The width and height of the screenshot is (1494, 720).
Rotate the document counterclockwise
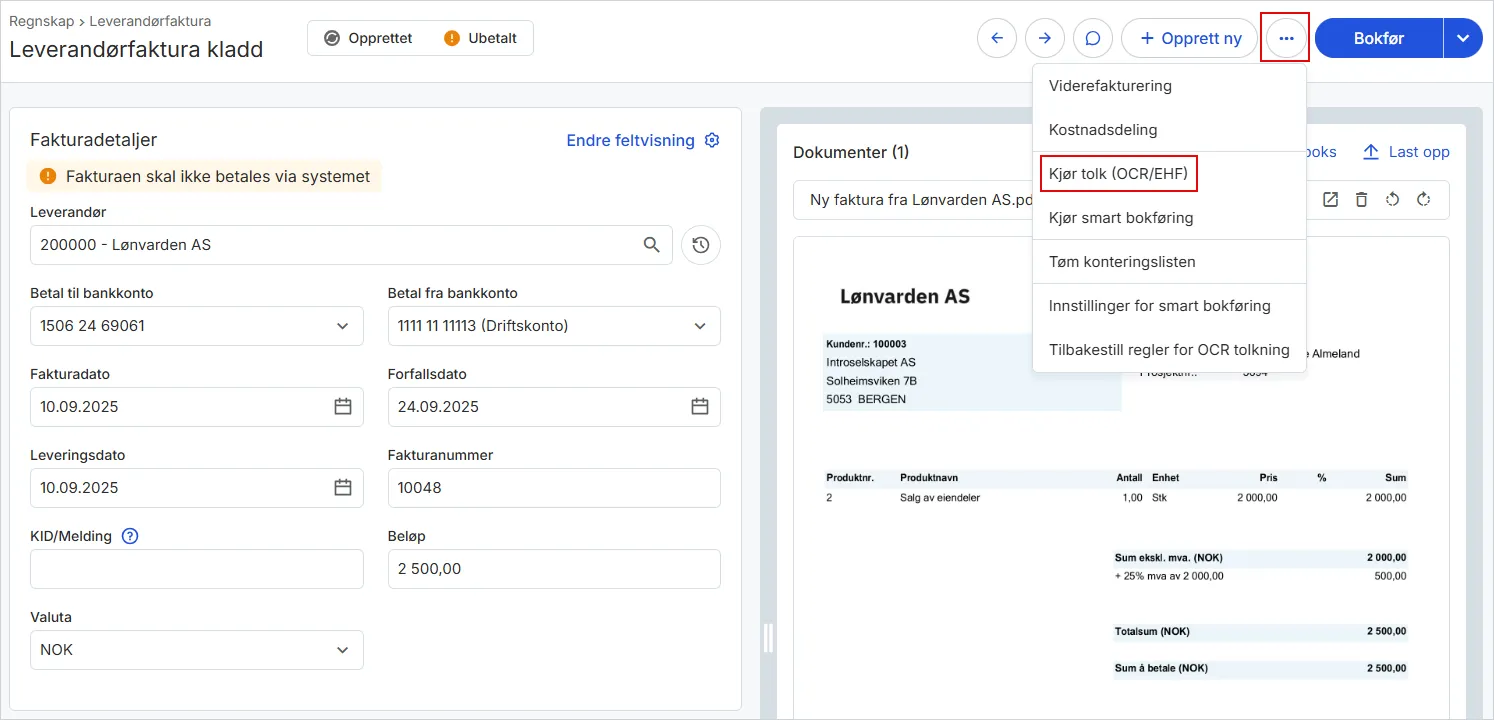coord(1393,200)
